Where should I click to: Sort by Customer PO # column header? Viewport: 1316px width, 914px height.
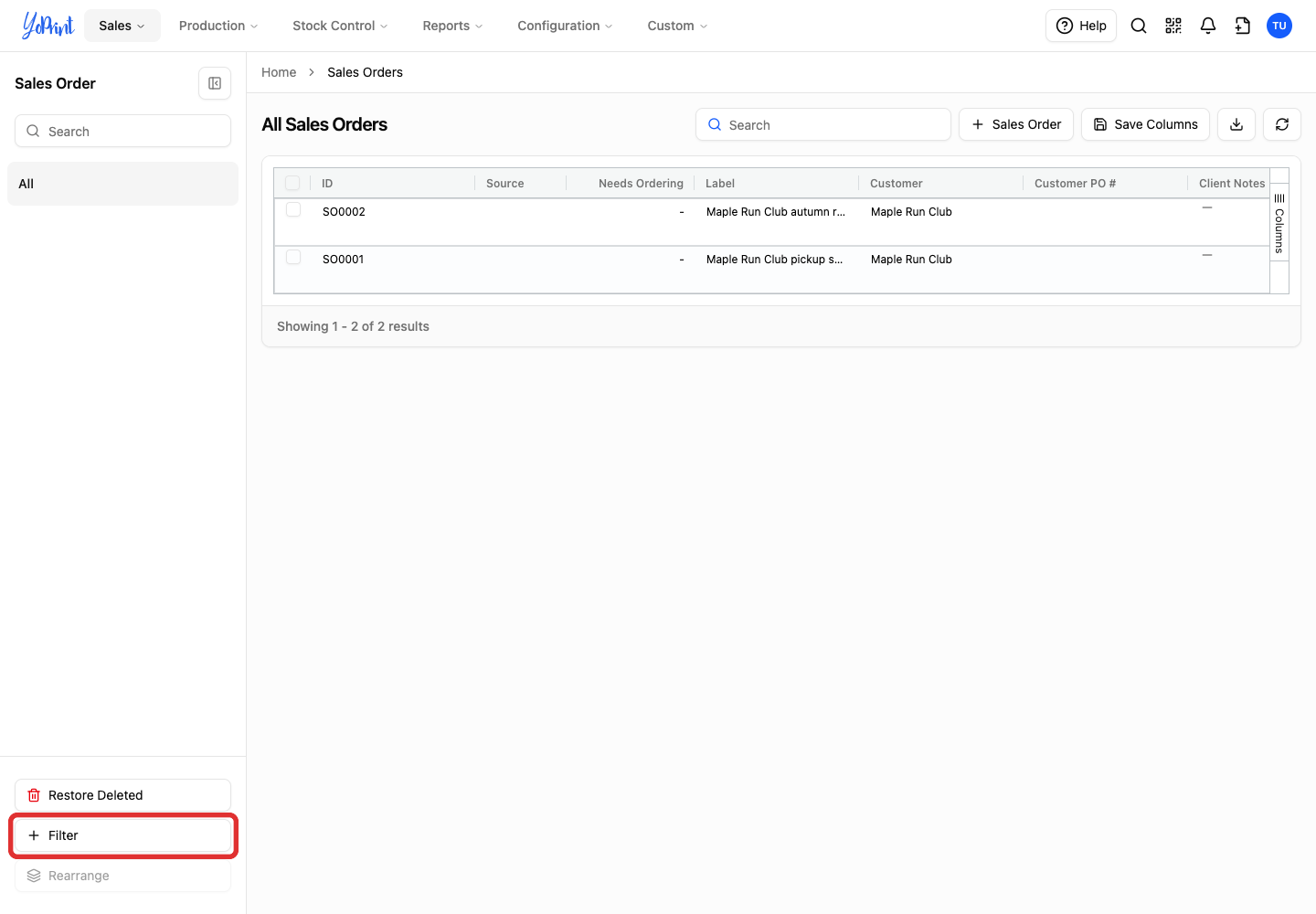point(1105,183)
